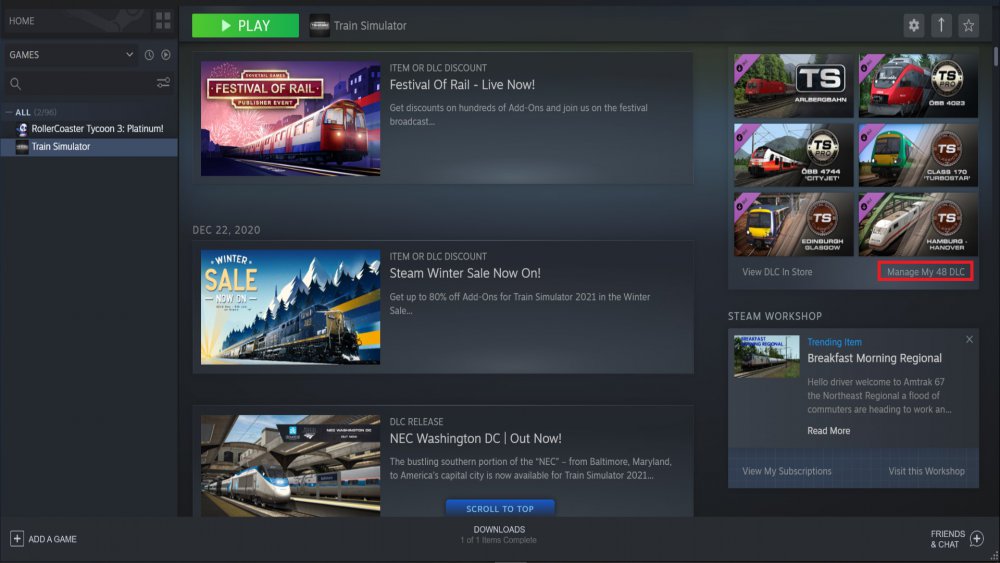The width and height of the screenshot is (1000, 563).
Task: Open Edinburgh Glasgow DLC thumbnail
Action: coord(793,224)
